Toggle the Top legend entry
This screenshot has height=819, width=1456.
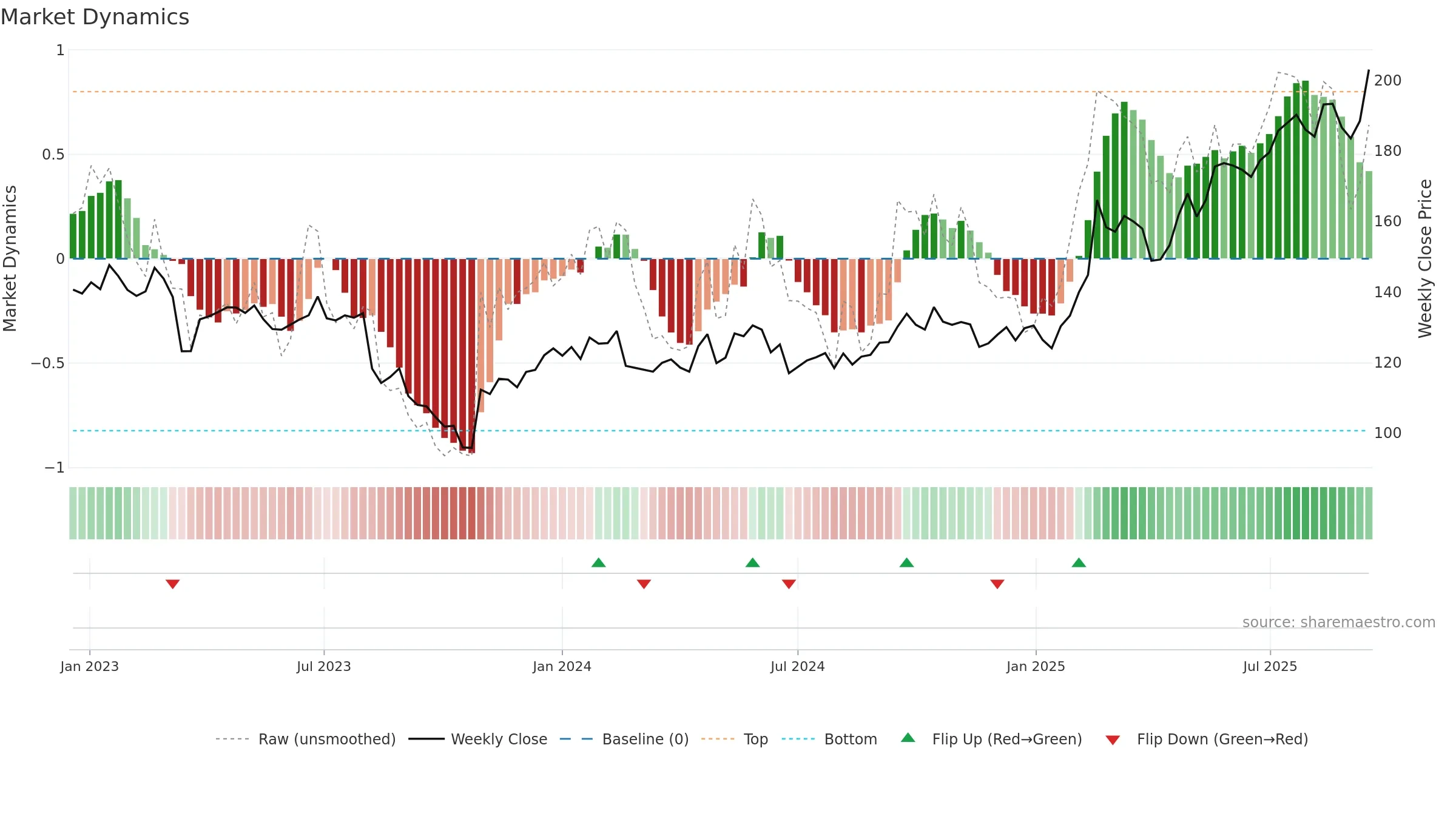(735, 739)
